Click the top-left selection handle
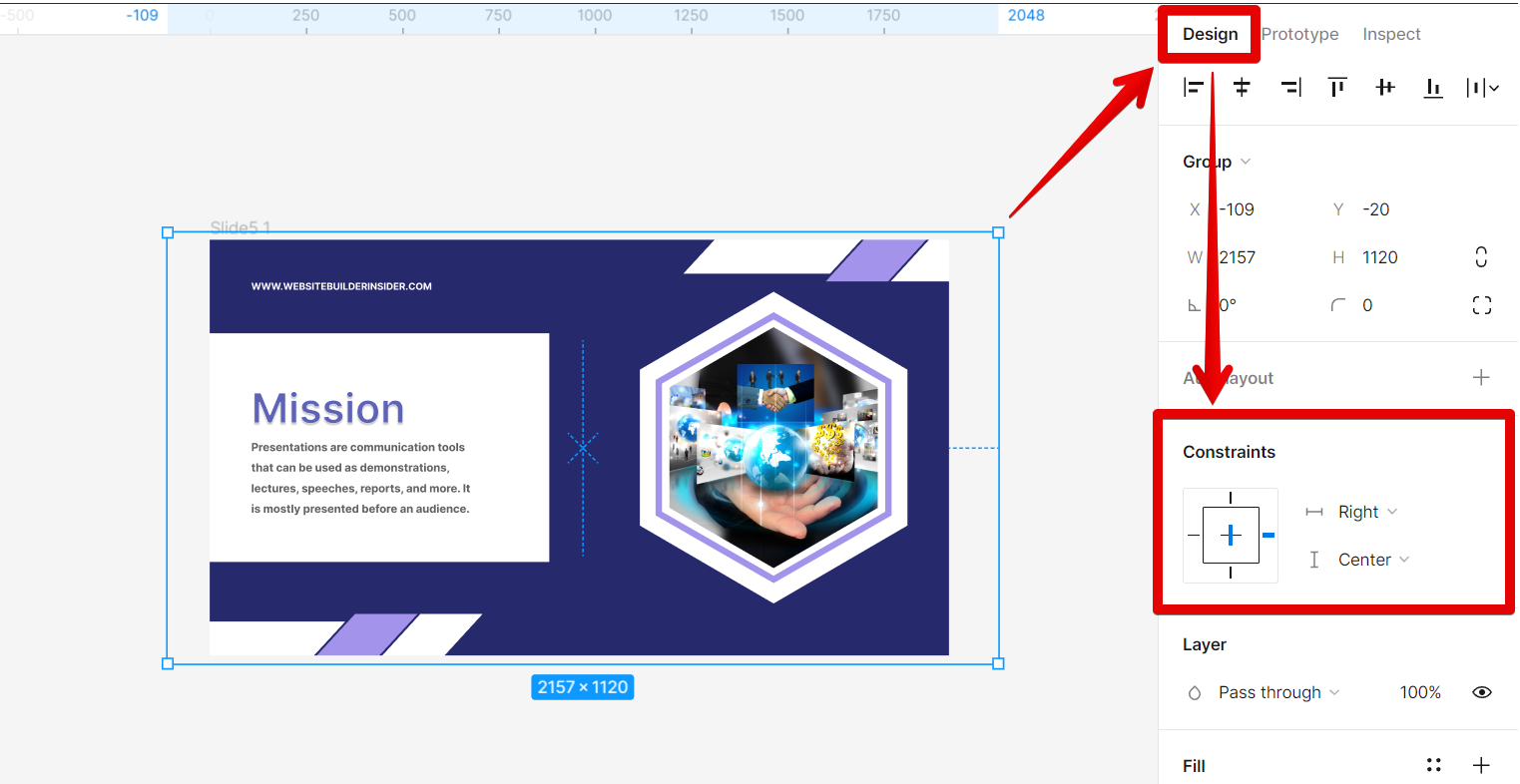The height and width of the screenshot is (784, 1520). [x=168, y=232]
